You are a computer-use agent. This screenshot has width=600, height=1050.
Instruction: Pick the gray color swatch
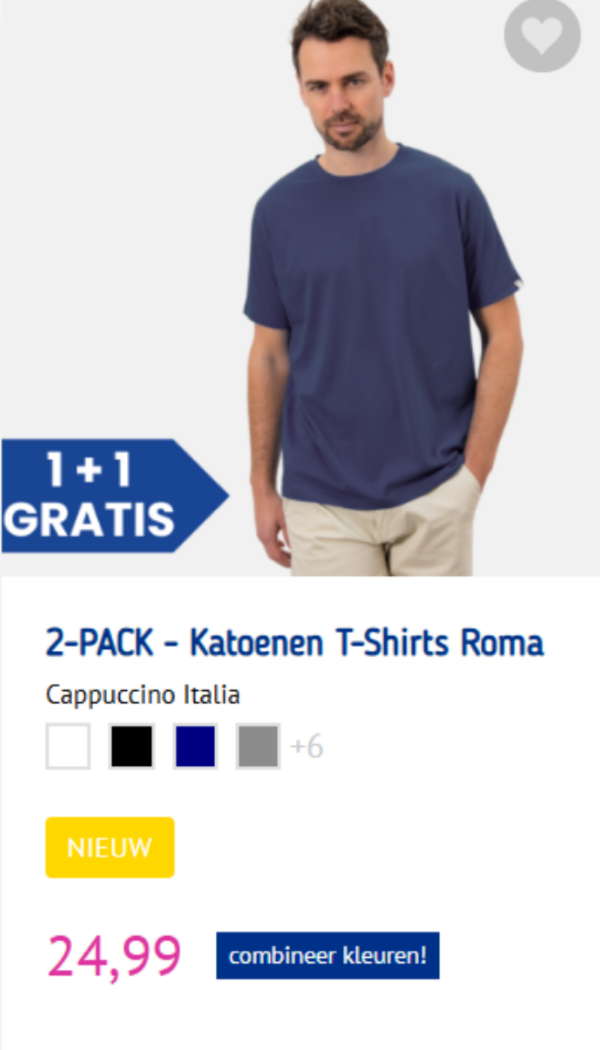click(258, 746)
